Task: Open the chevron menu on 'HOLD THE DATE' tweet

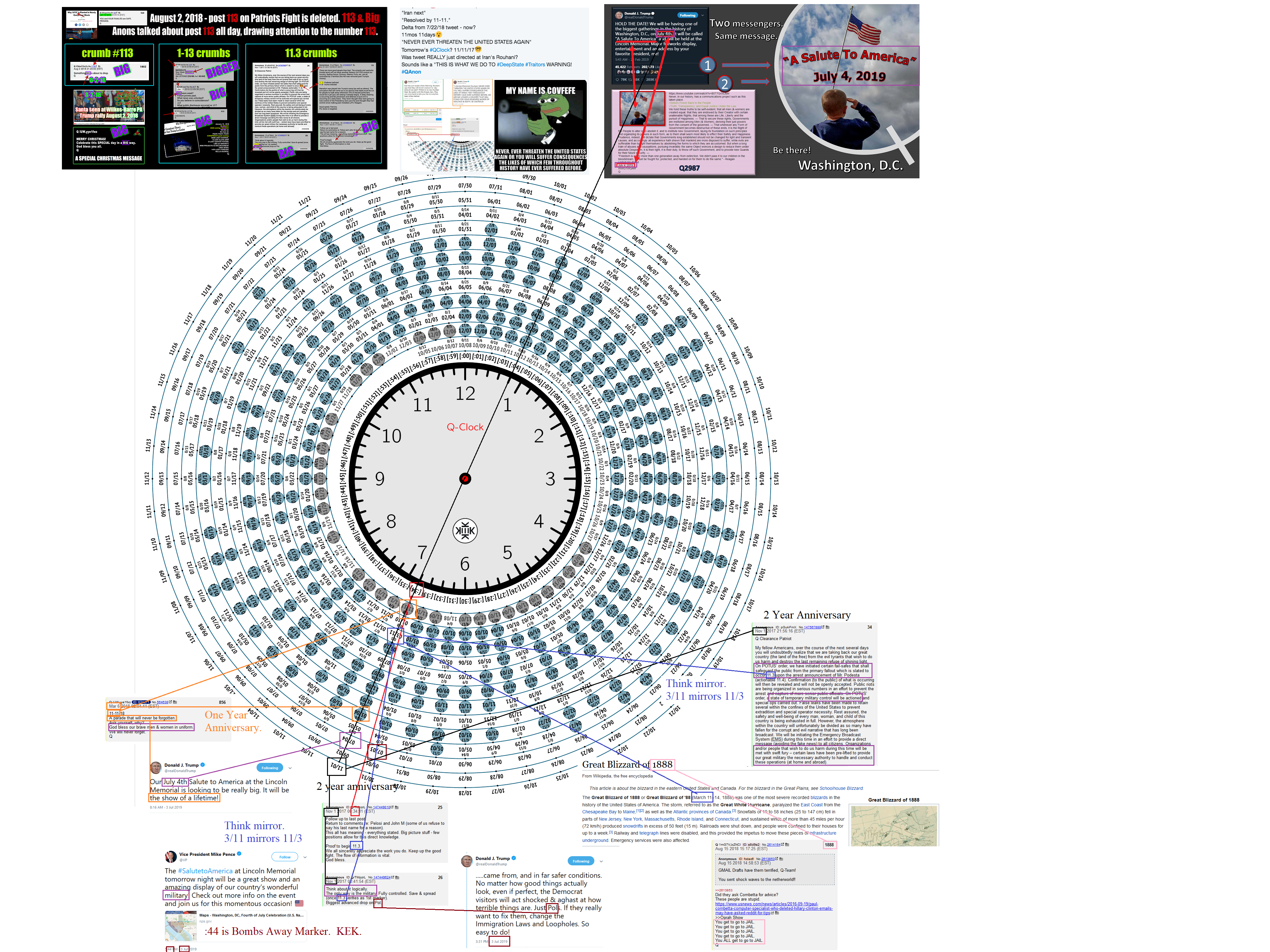Action: click(702, 15)
